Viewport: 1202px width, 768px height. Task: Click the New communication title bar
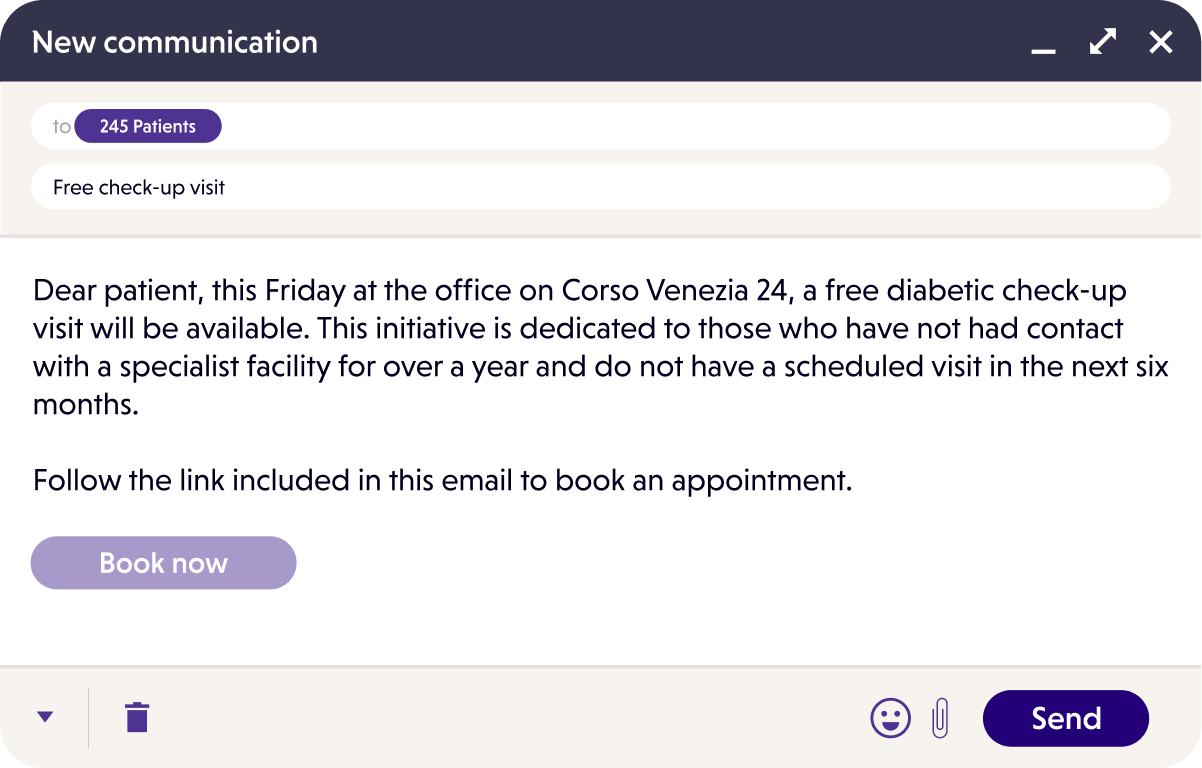[175, 41]
